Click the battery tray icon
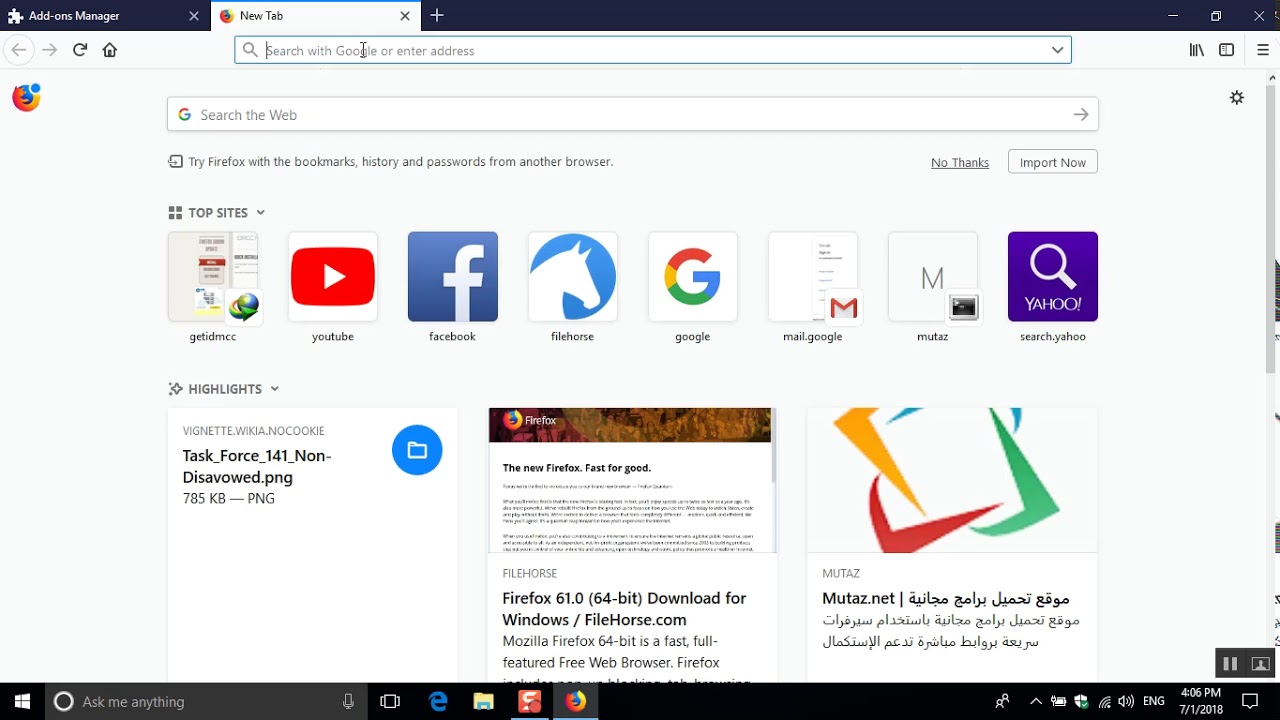This screenshot has height=720, width=1280. click(1058, 701)
